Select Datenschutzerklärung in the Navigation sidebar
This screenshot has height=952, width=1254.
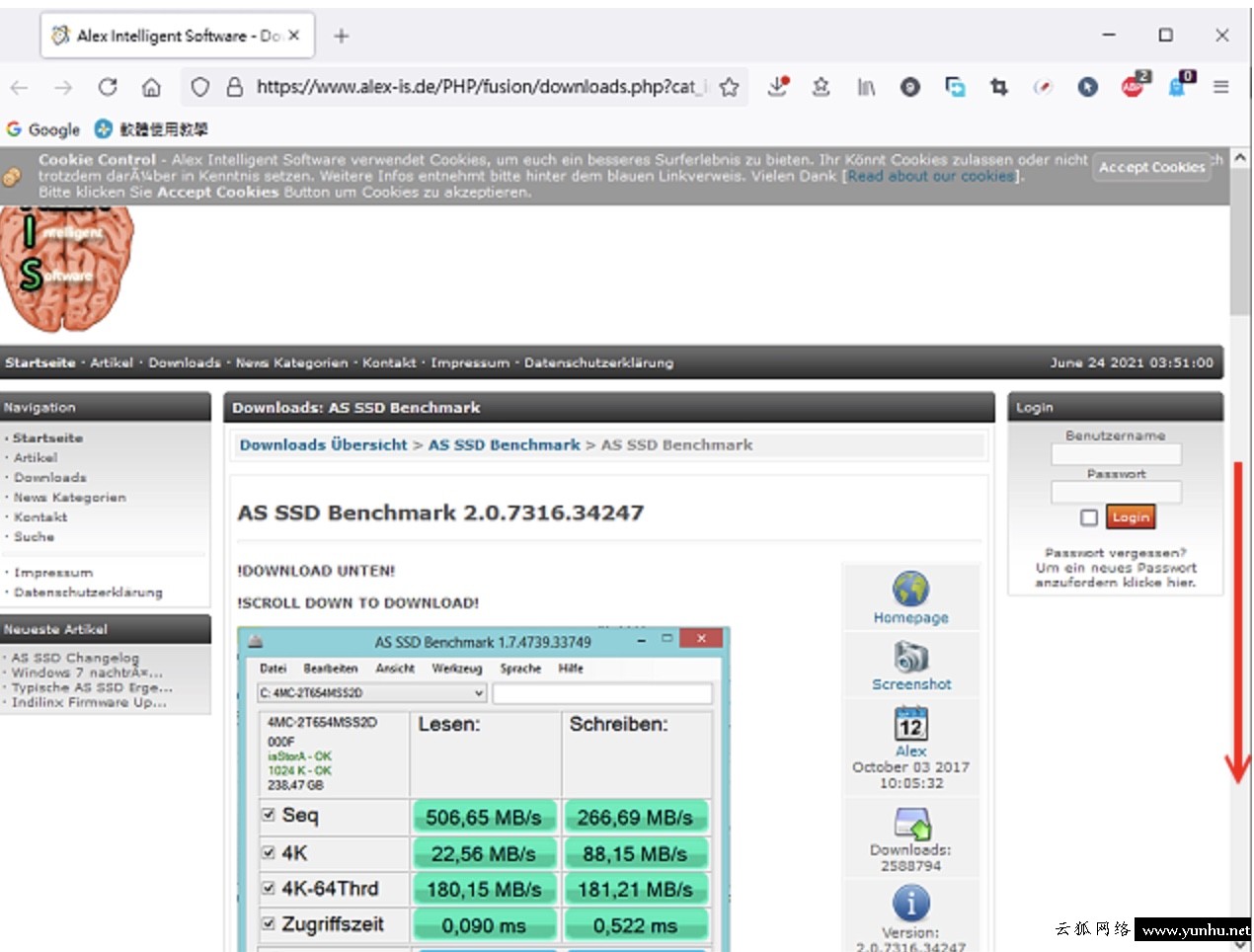point(88,592)
